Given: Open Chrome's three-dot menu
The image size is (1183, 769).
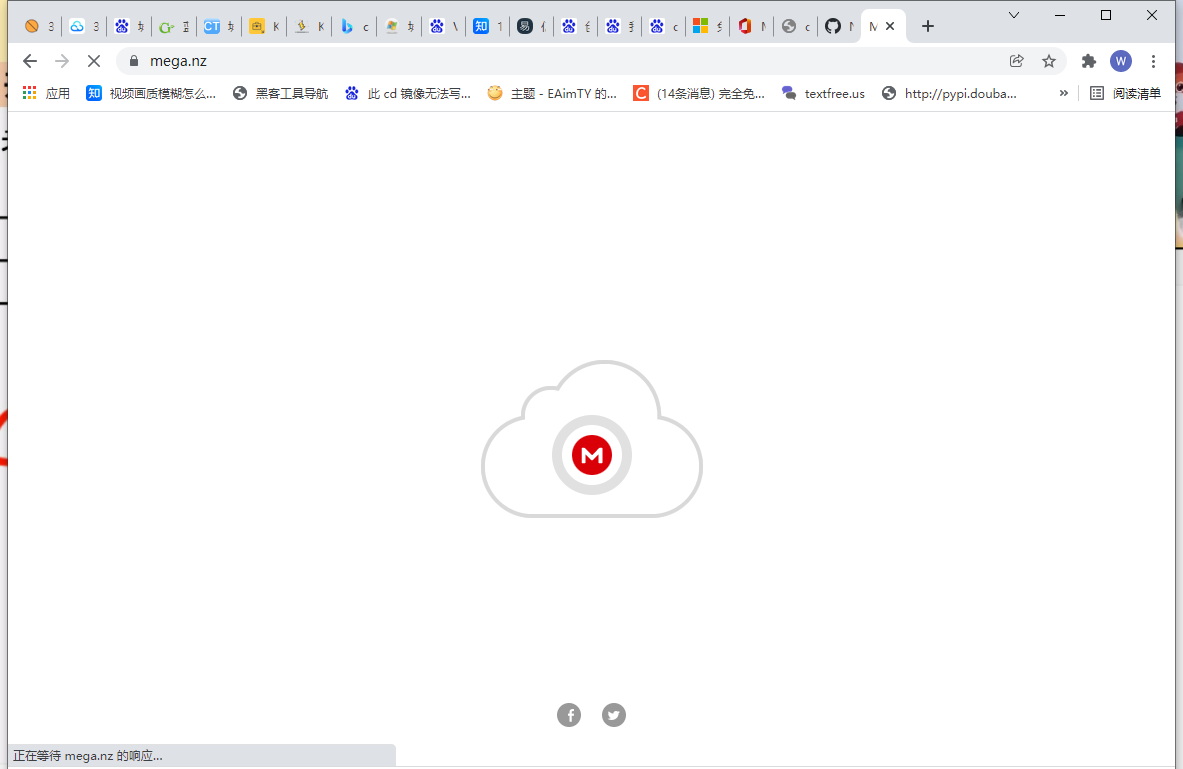Looking at the screenshot, I should point(1154,61).
